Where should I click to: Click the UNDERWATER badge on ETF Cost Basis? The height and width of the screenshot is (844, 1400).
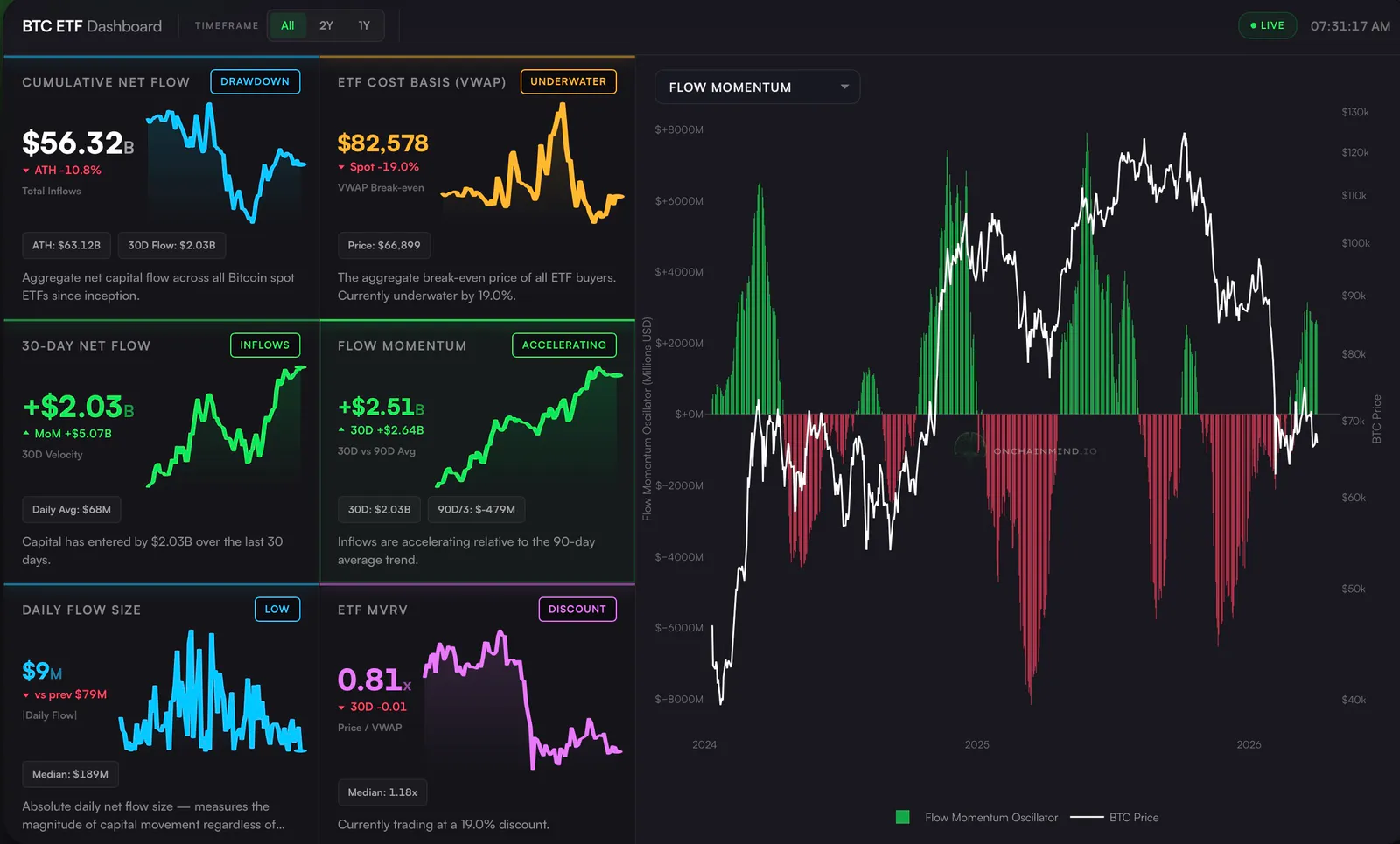tap(569, 81)
